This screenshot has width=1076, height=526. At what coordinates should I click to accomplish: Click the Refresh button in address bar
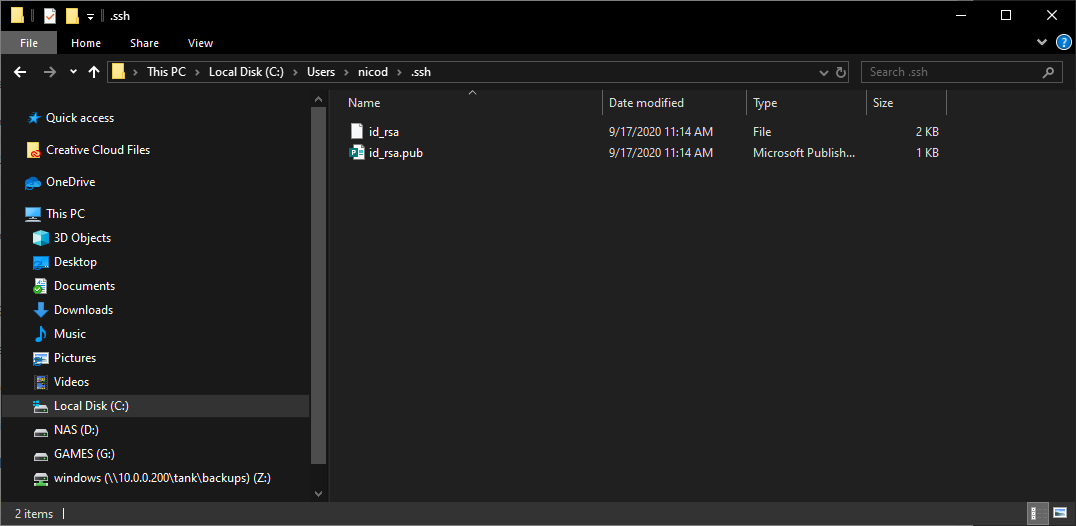841,72
